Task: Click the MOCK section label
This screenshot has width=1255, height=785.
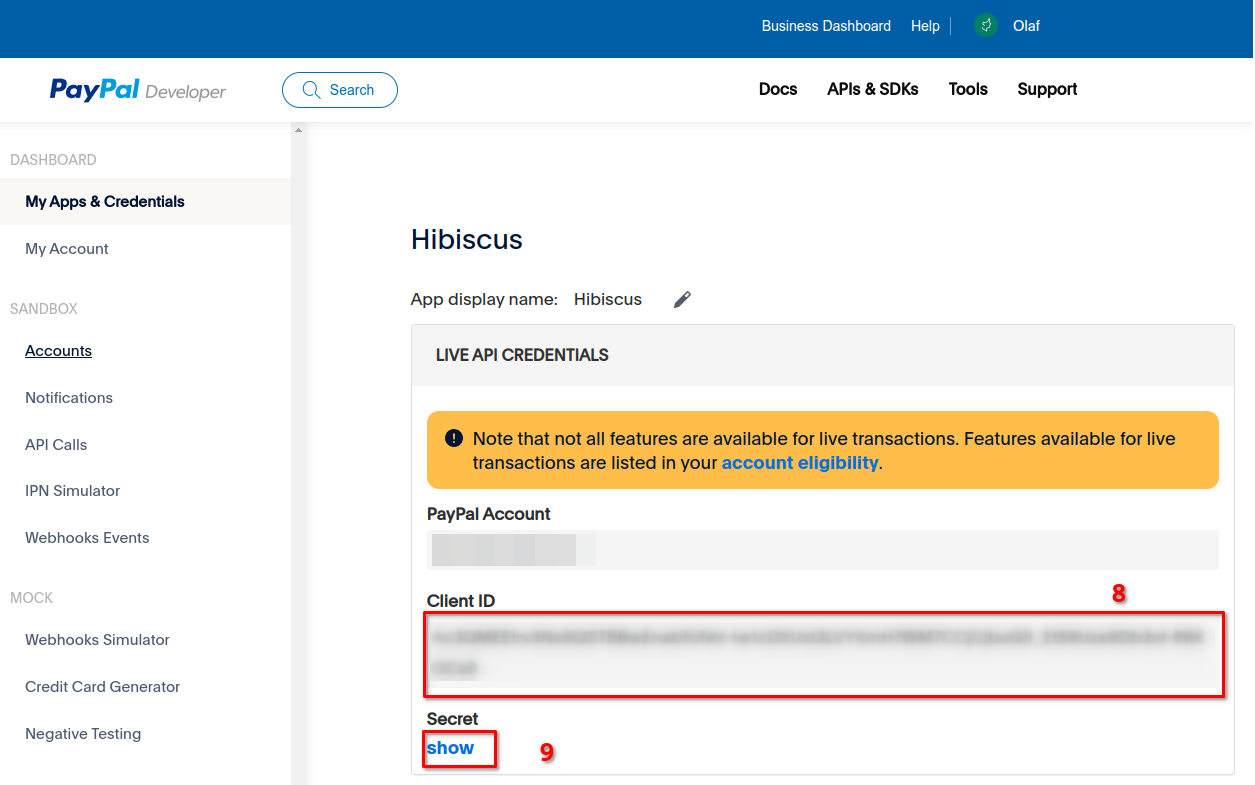Action: point(32,598)
